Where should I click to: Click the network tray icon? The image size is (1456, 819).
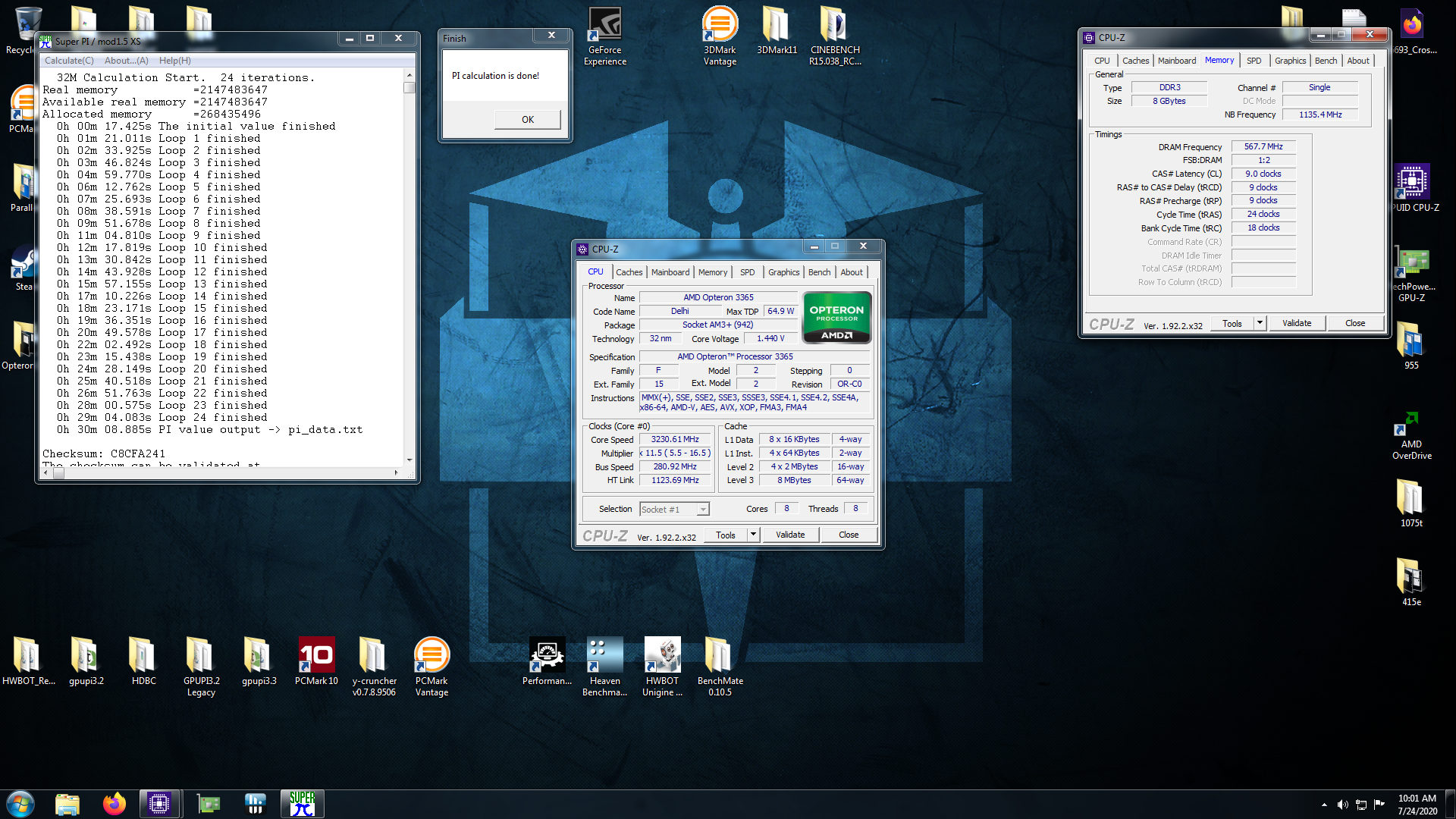(1360, 805)
